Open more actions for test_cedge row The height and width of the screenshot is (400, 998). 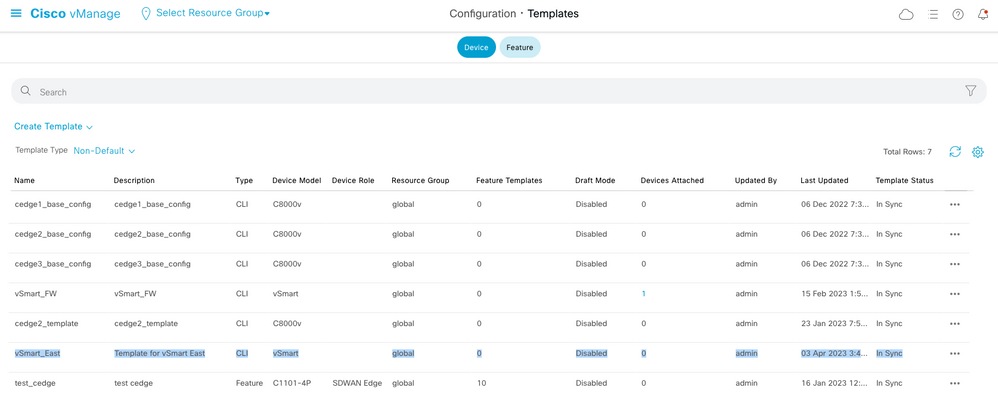coord(954,384)
